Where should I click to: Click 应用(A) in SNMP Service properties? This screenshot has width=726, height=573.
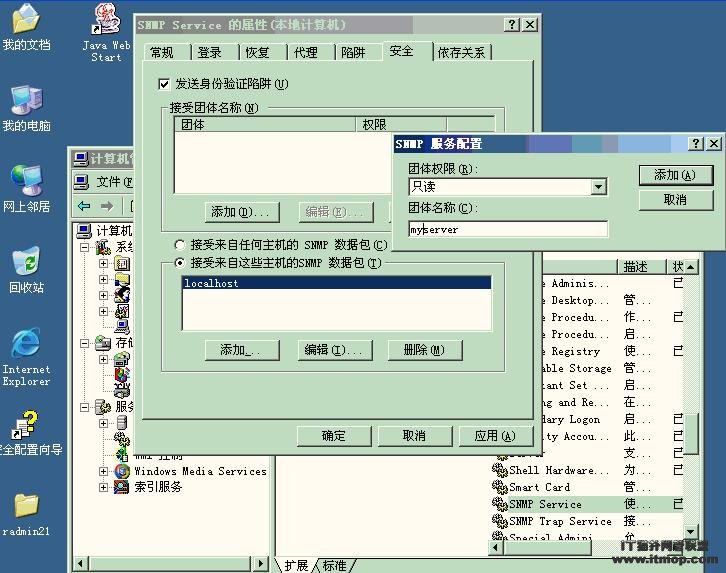[x=495, y=436]
